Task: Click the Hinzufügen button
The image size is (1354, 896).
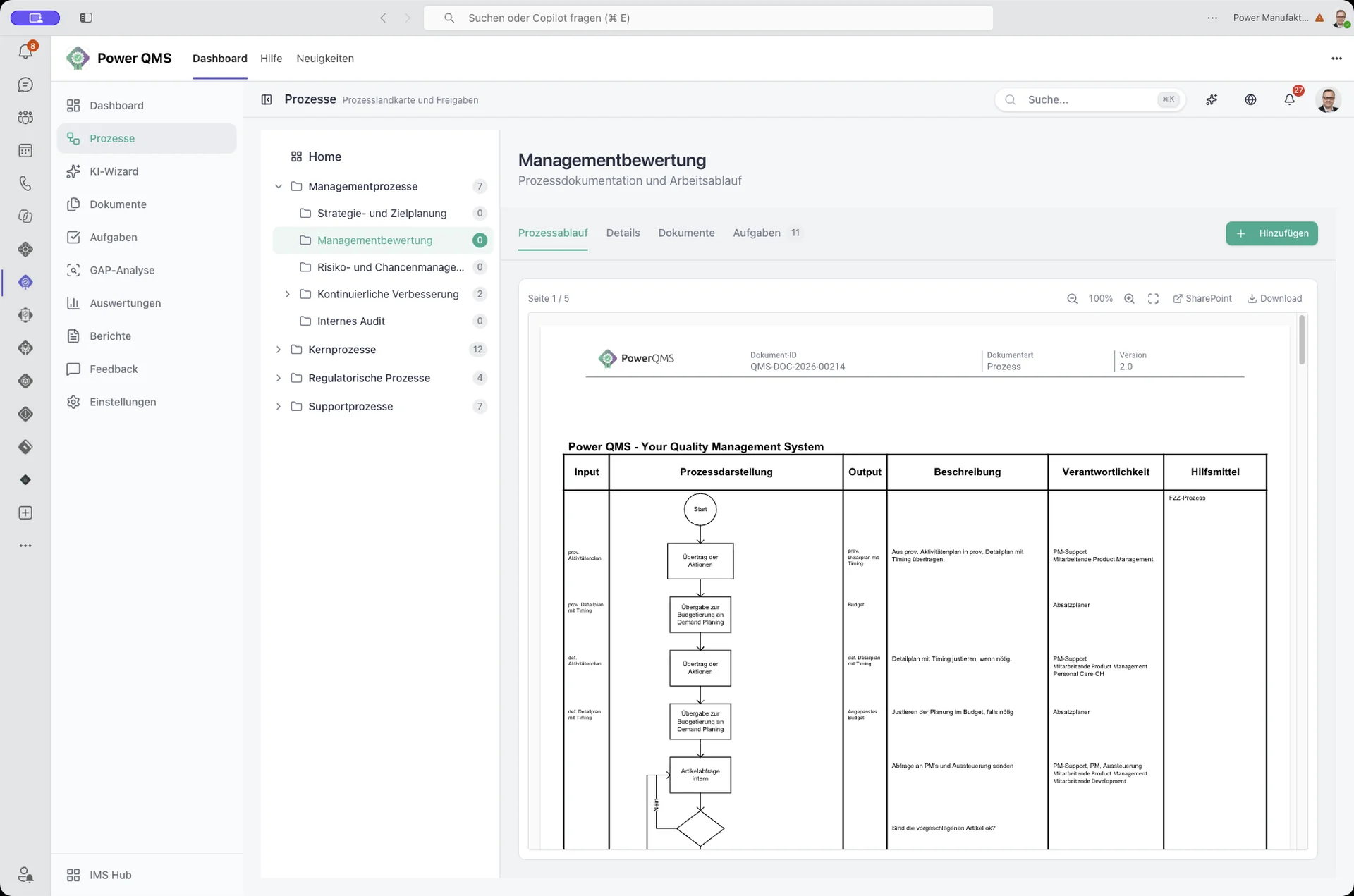Action: point(1271,233)
